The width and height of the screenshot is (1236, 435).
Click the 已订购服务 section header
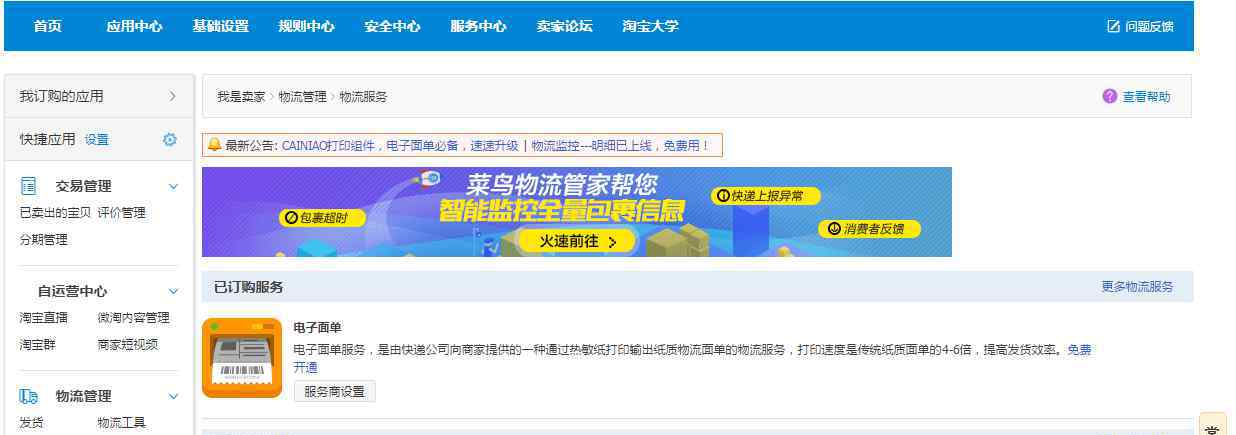pos(248,287)
